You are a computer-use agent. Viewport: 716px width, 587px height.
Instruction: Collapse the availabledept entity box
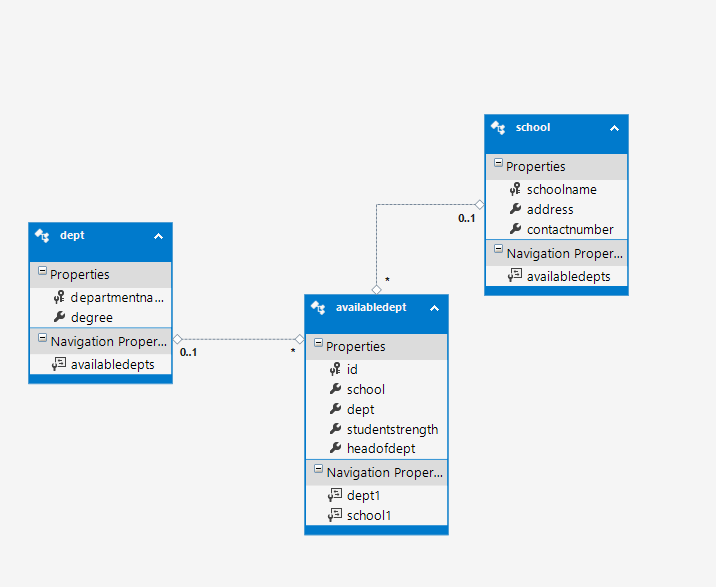click(434, 308)
